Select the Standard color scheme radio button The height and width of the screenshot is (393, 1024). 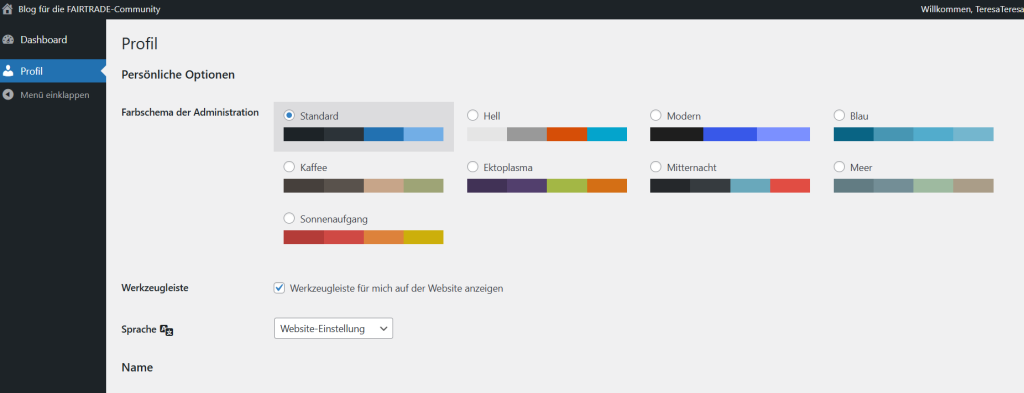(289, 115)
